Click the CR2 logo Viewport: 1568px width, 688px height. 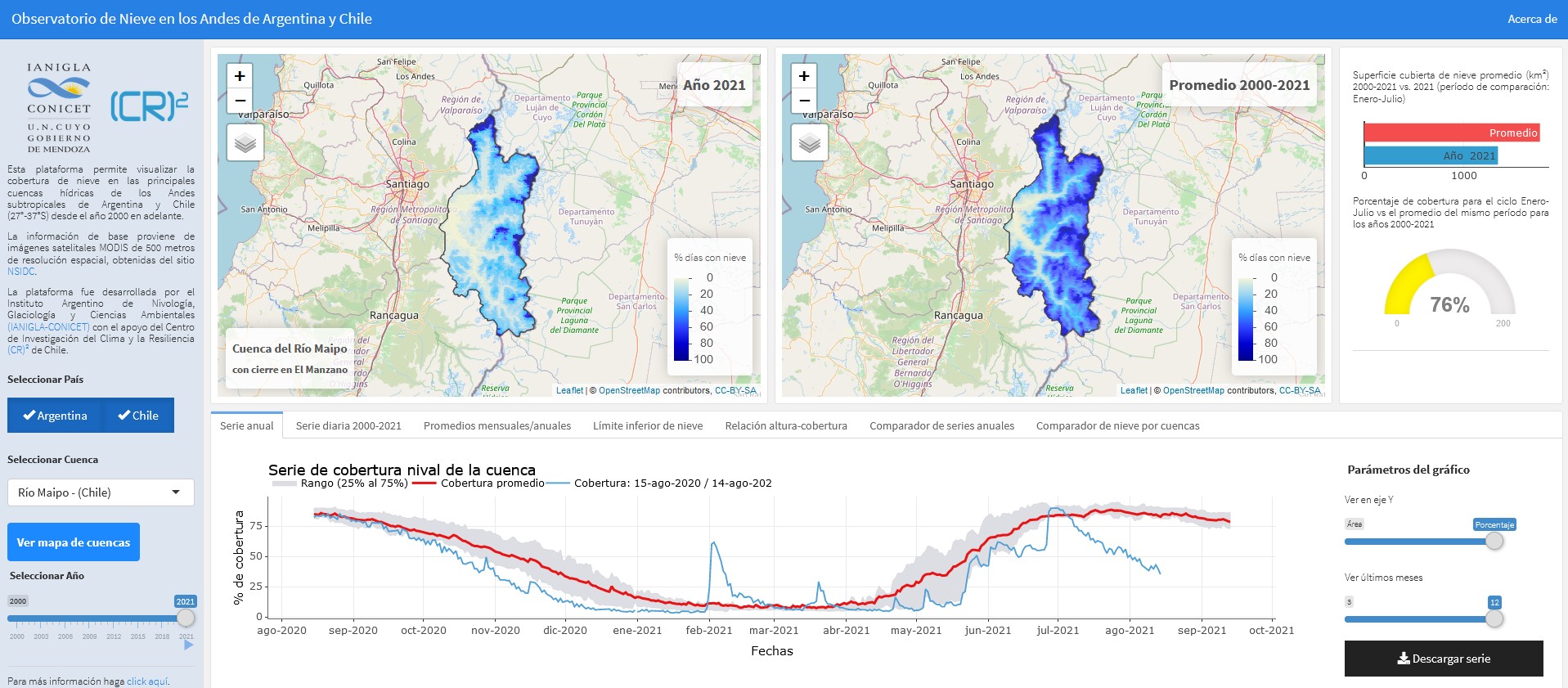click(149, 106)
